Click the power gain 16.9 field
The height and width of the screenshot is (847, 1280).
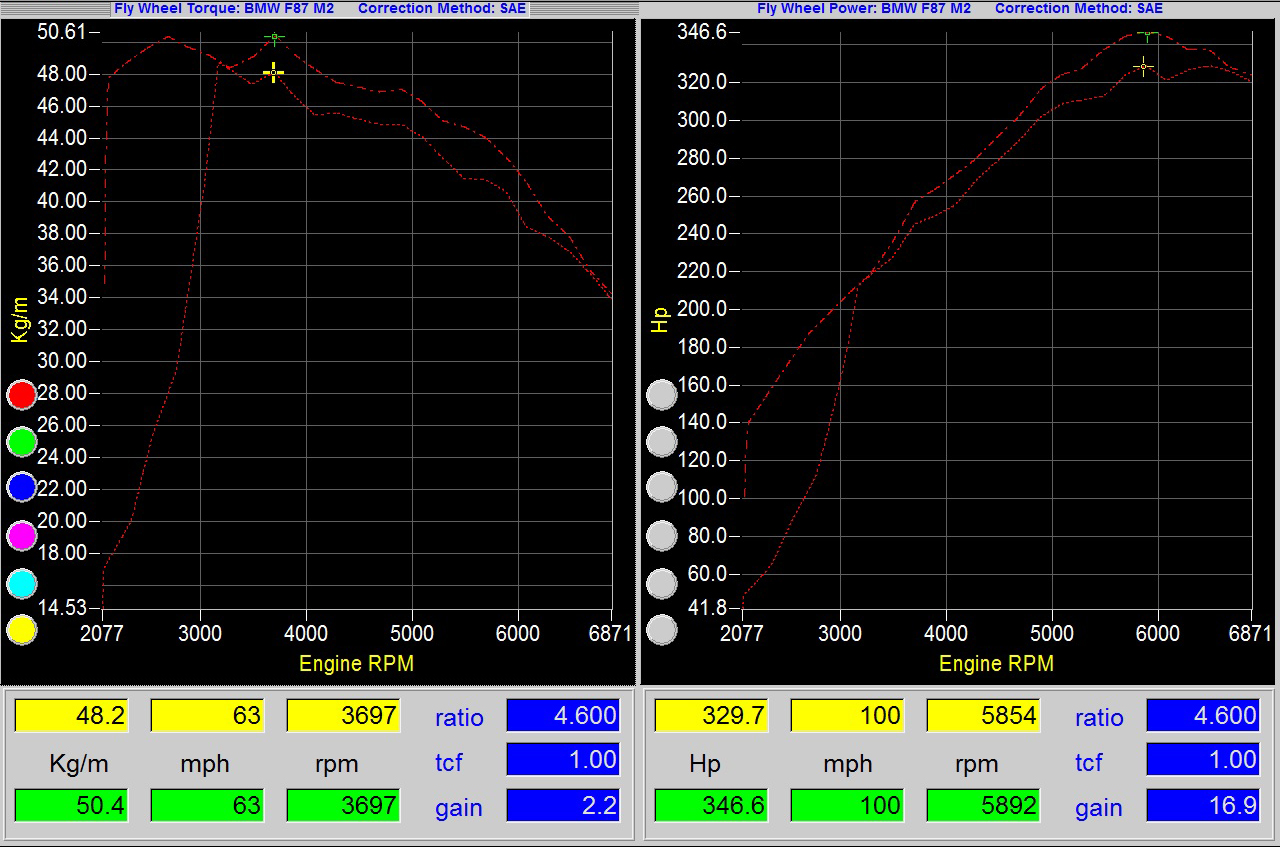point(1203,805)
